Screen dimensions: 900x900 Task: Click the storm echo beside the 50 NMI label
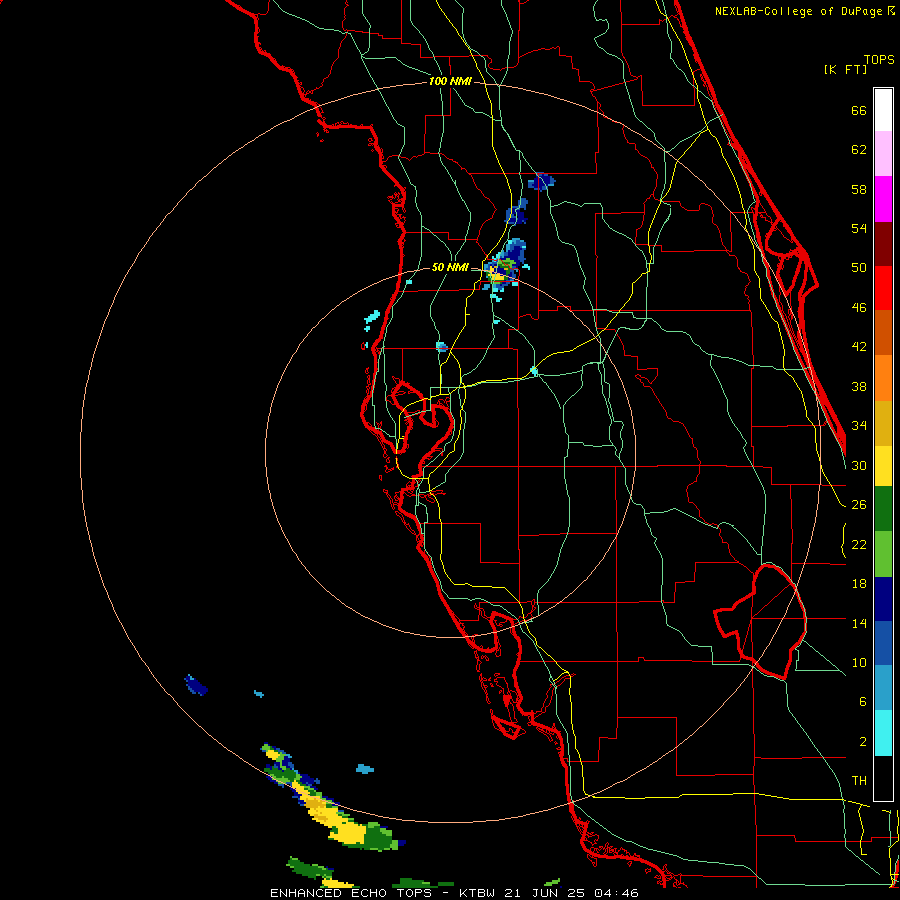tap(505, 267)
